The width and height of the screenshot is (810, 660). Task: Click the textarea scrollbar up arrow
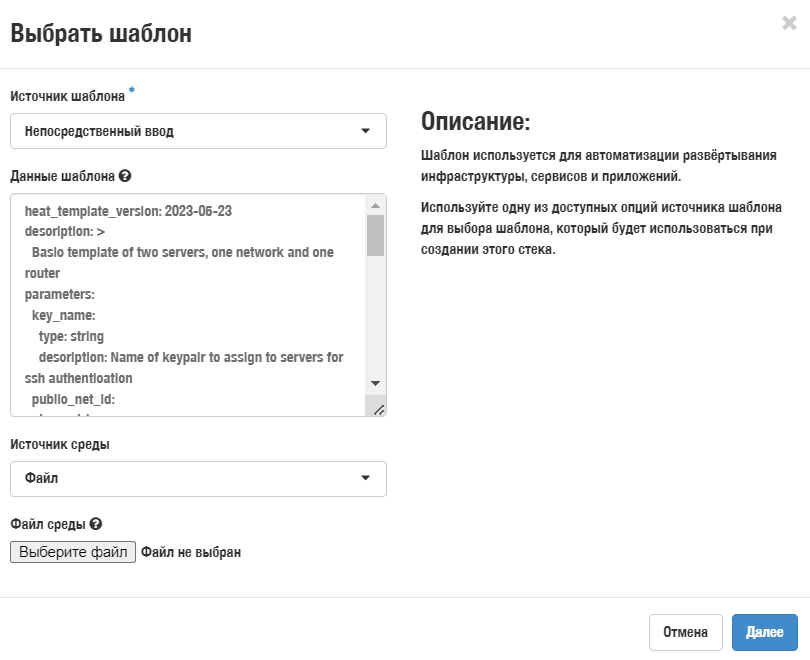375,203
